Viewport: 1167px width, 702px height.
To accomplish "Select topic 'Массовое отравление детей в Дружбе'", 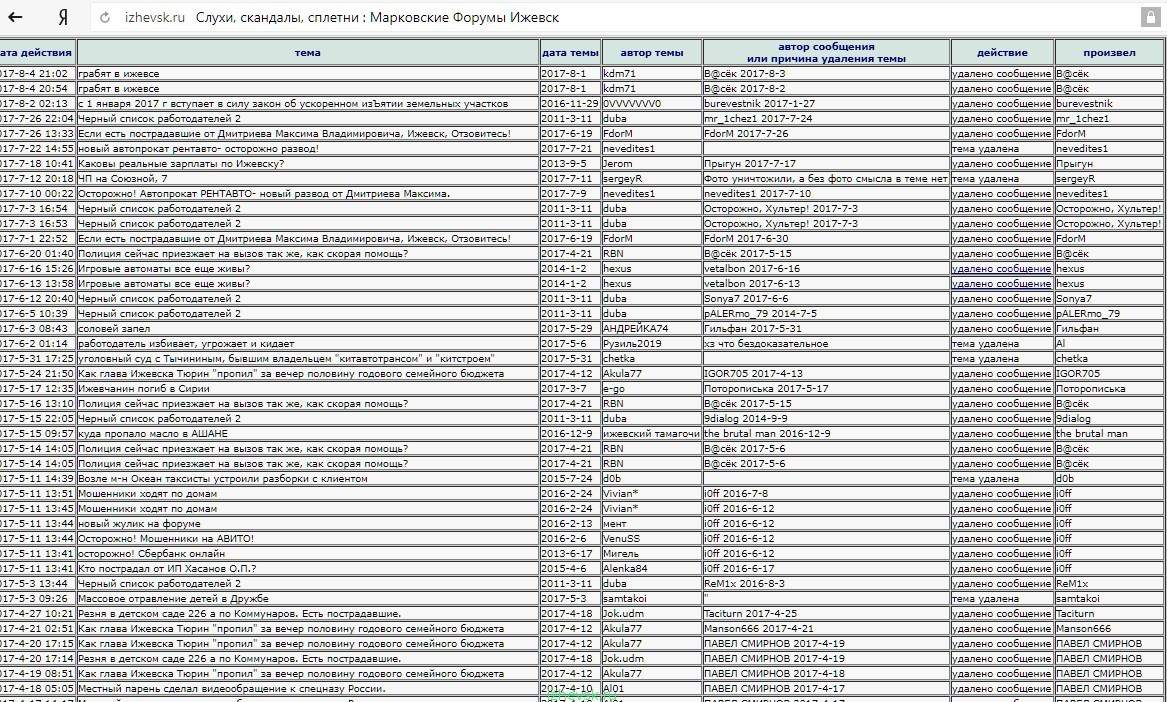I will (173, 599).
